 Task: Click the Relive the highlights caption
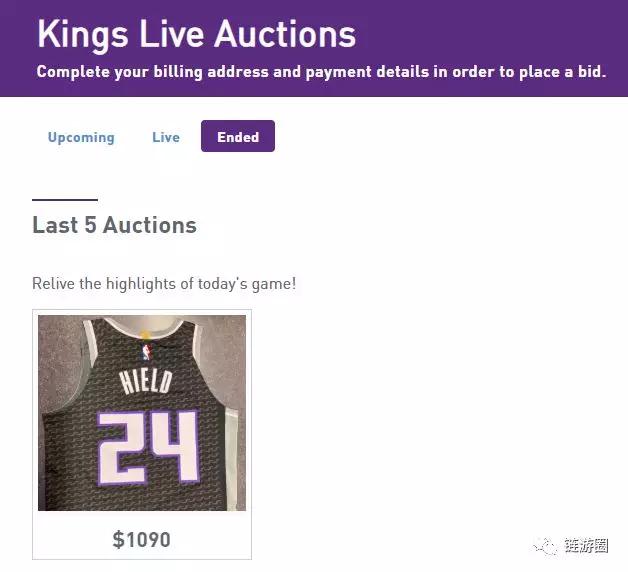click(x=164, y=284)
